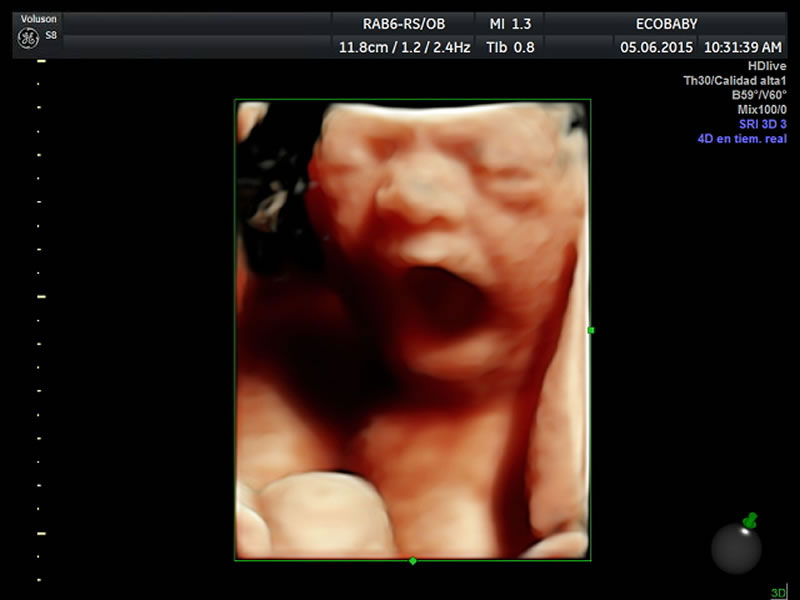Click the Voluson S8 system label
Image resolution: width=800 pixels, height=600 pixels.
pyautogui.click(x=38, y=19)
